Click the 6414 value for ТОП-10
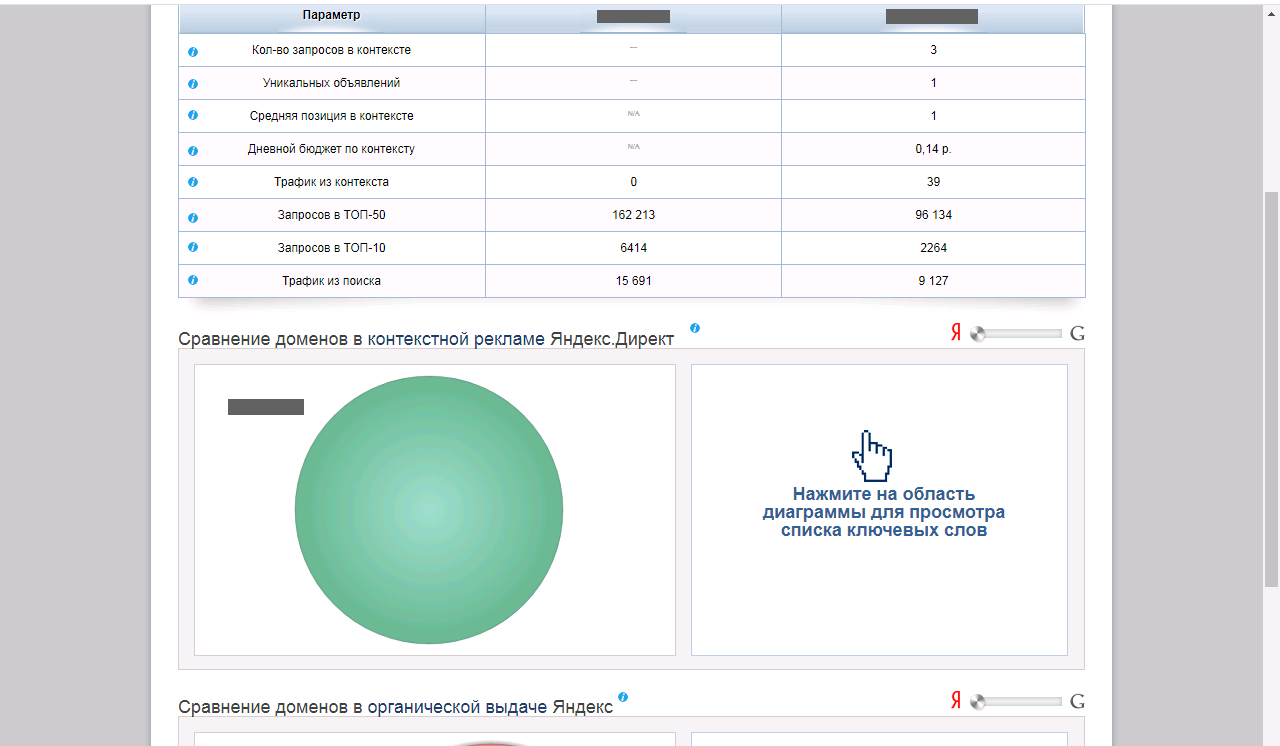The width and height of the screenshot is (1280, 746). (634, 248)
